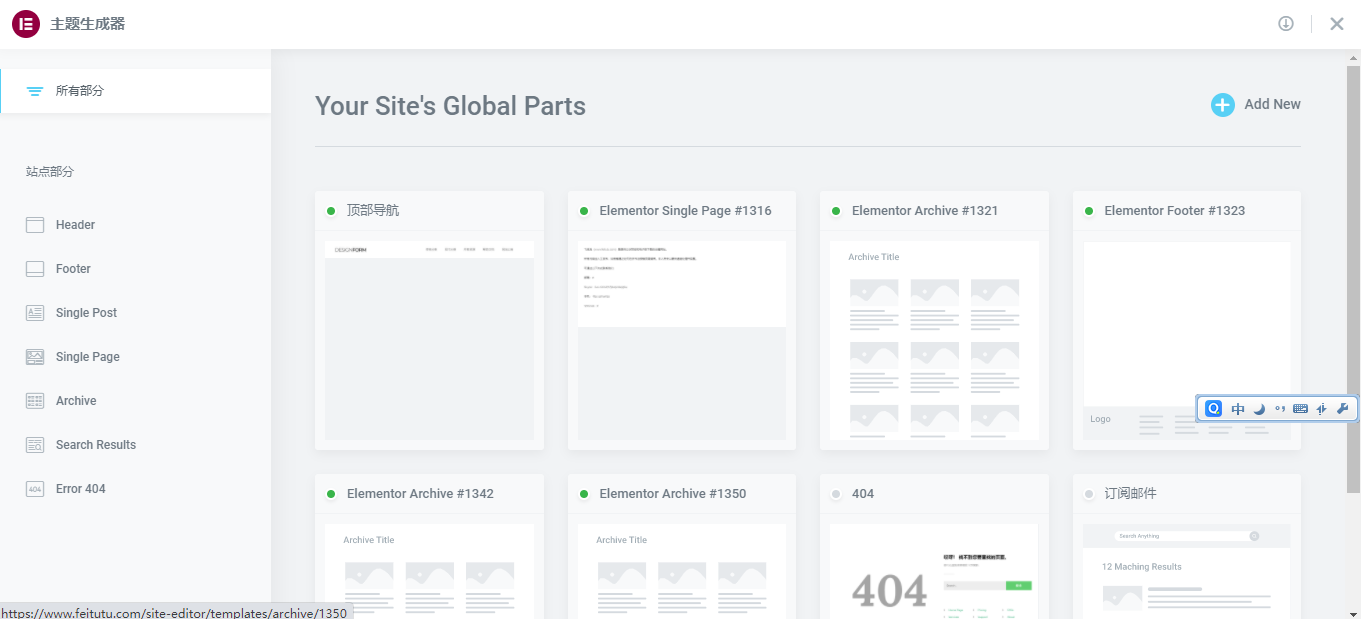Click the blue plus Add New icon
This screenshot has height=619, width=1361.
tap(1222, 105)
